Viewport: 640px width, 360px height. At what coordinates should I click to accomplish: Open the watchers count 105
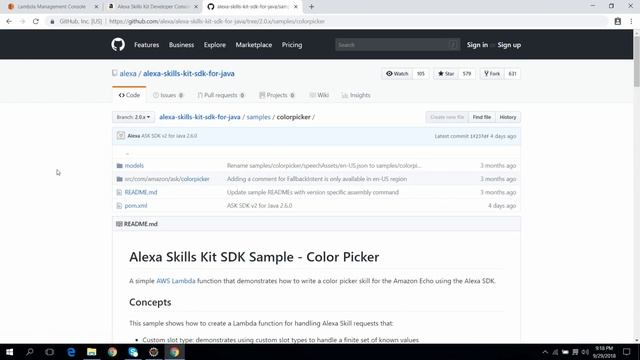click(x=421, y=73)
